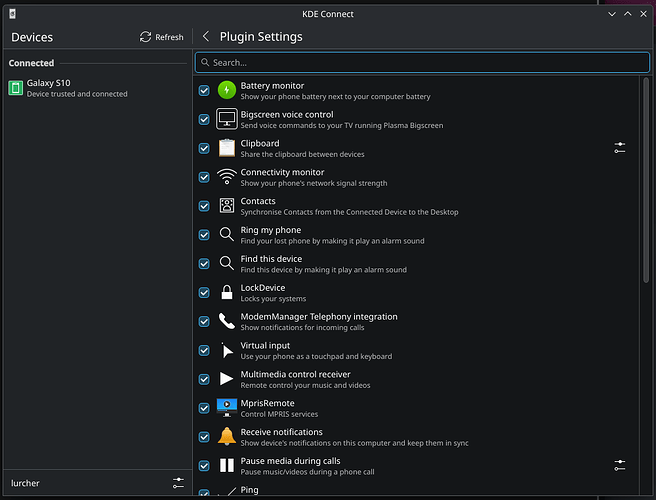Toggle the Virtual input checkbox
This screenshot has height=500, width=656.
pyautogui.click(x=205, y=351)
